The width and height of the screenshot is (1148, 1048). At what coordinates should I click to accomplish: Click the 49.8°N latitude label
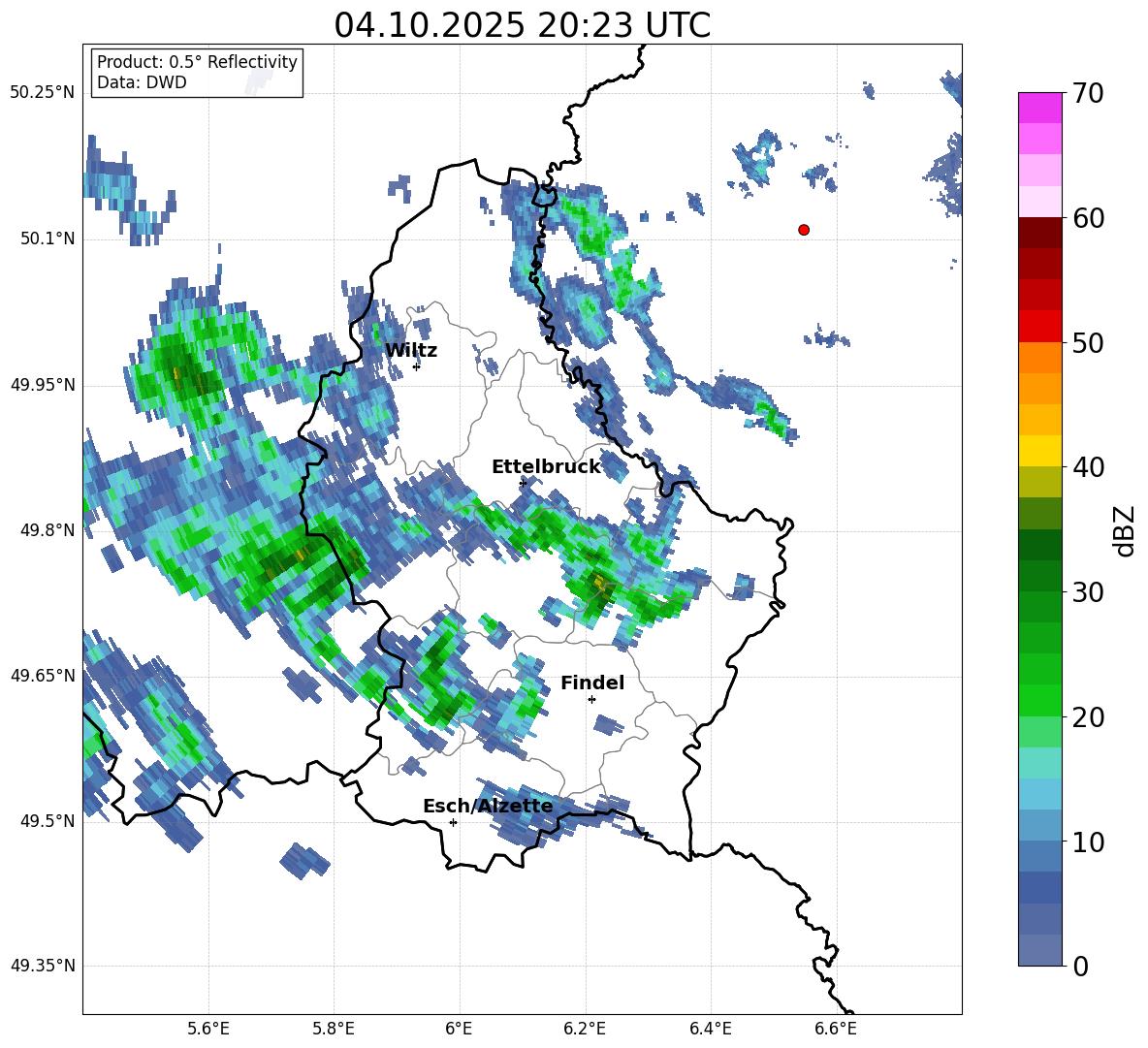(x=48, y=530)
